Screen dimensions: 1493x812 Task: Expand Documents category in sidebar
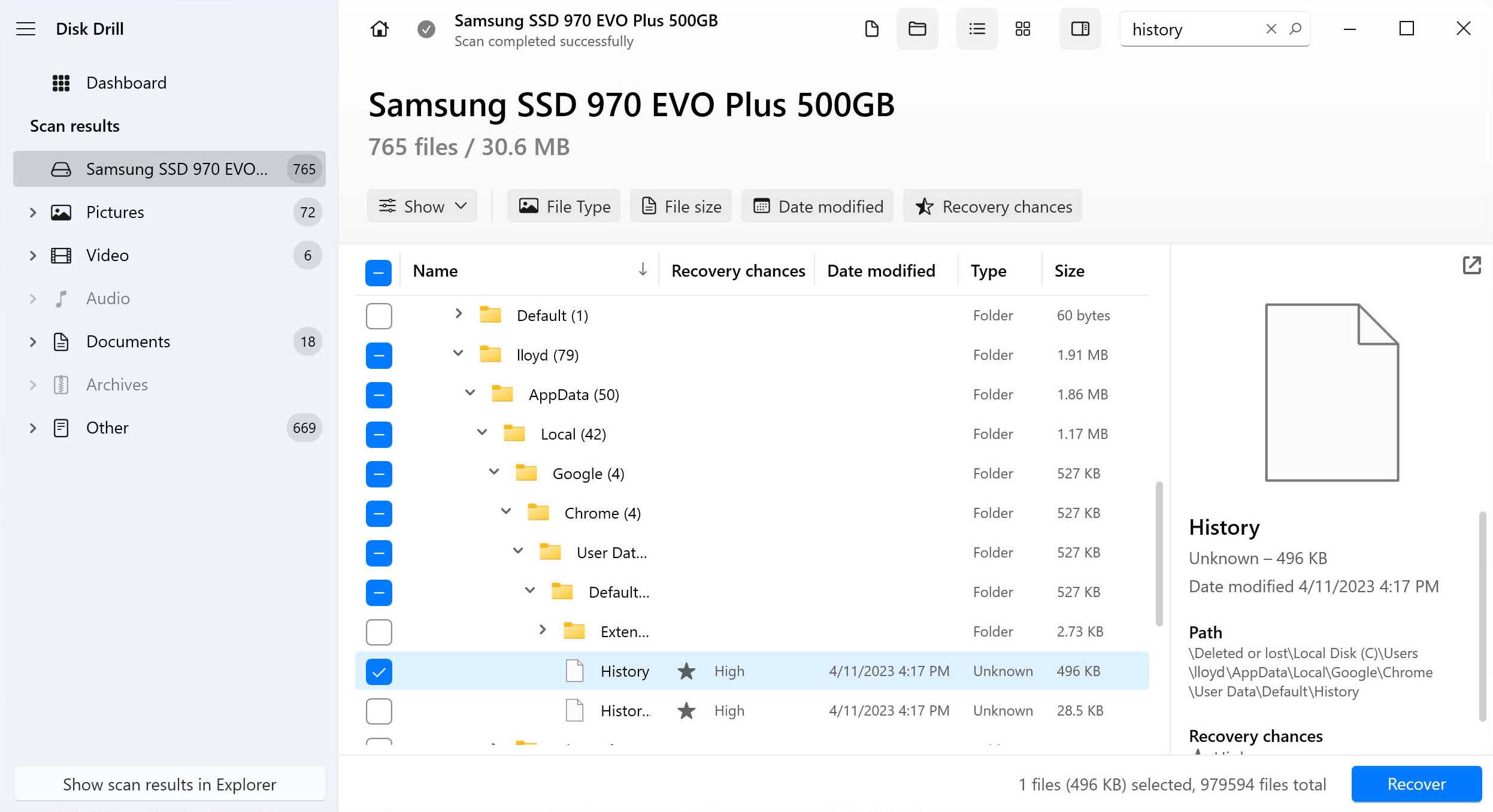(x=33, y=342)
